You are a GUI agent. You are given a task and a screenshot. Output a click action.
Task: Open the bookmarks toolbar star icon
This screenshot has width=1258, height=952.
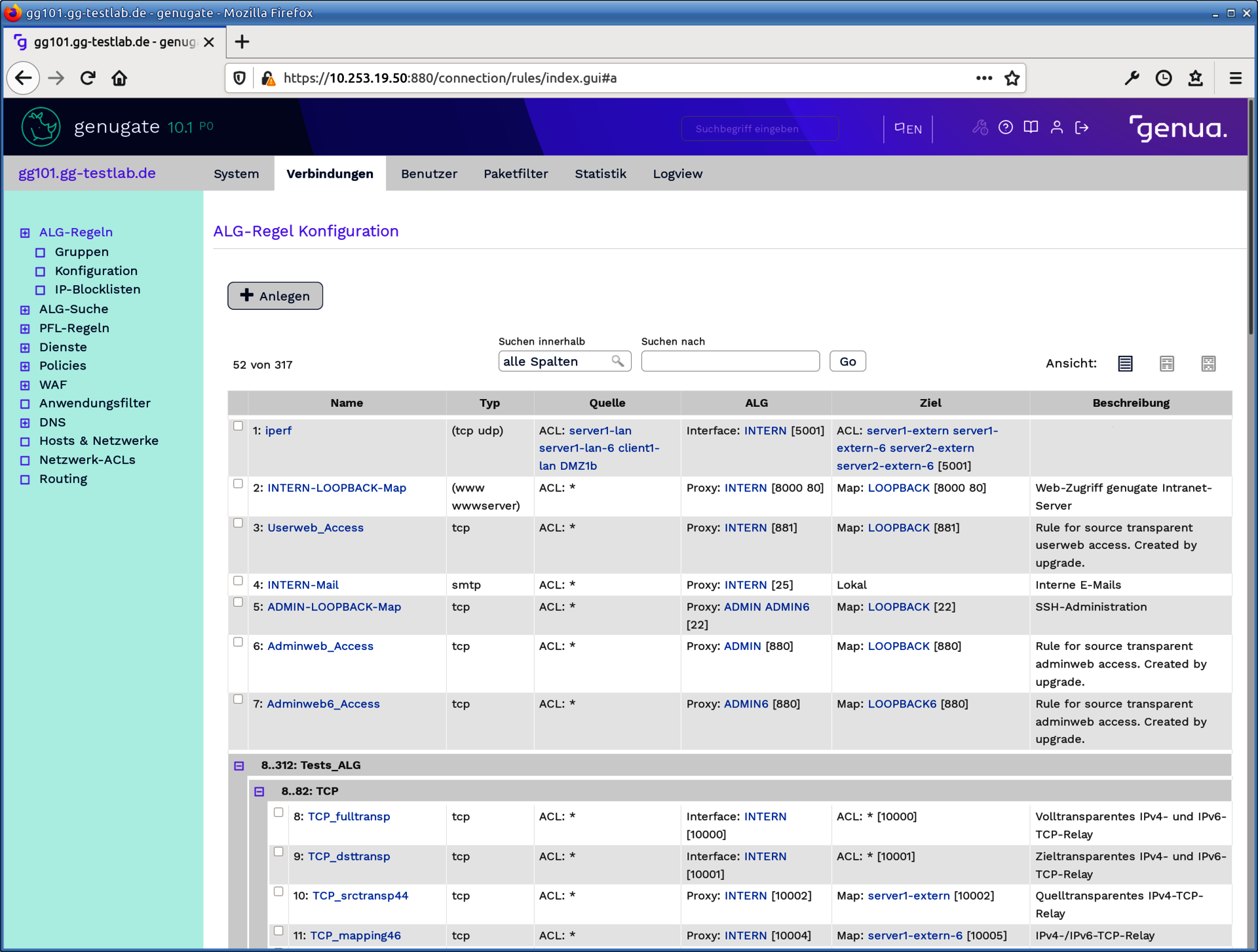1196,78
